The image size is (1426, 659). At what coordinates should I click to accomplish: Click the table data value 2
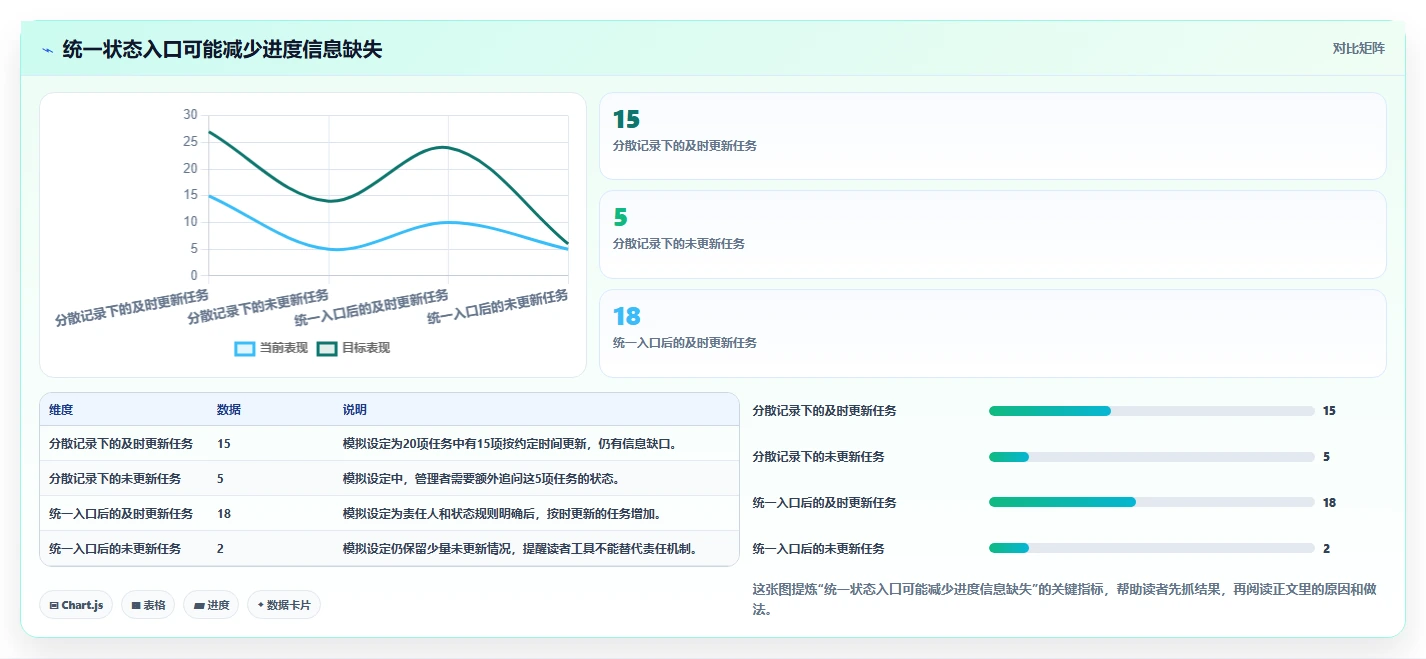pyautogui.click(x=220, y=548)
